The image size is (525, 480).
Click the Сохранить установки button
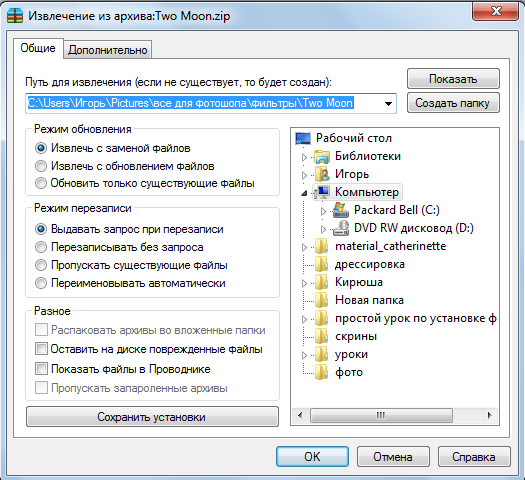pos(152,417)
